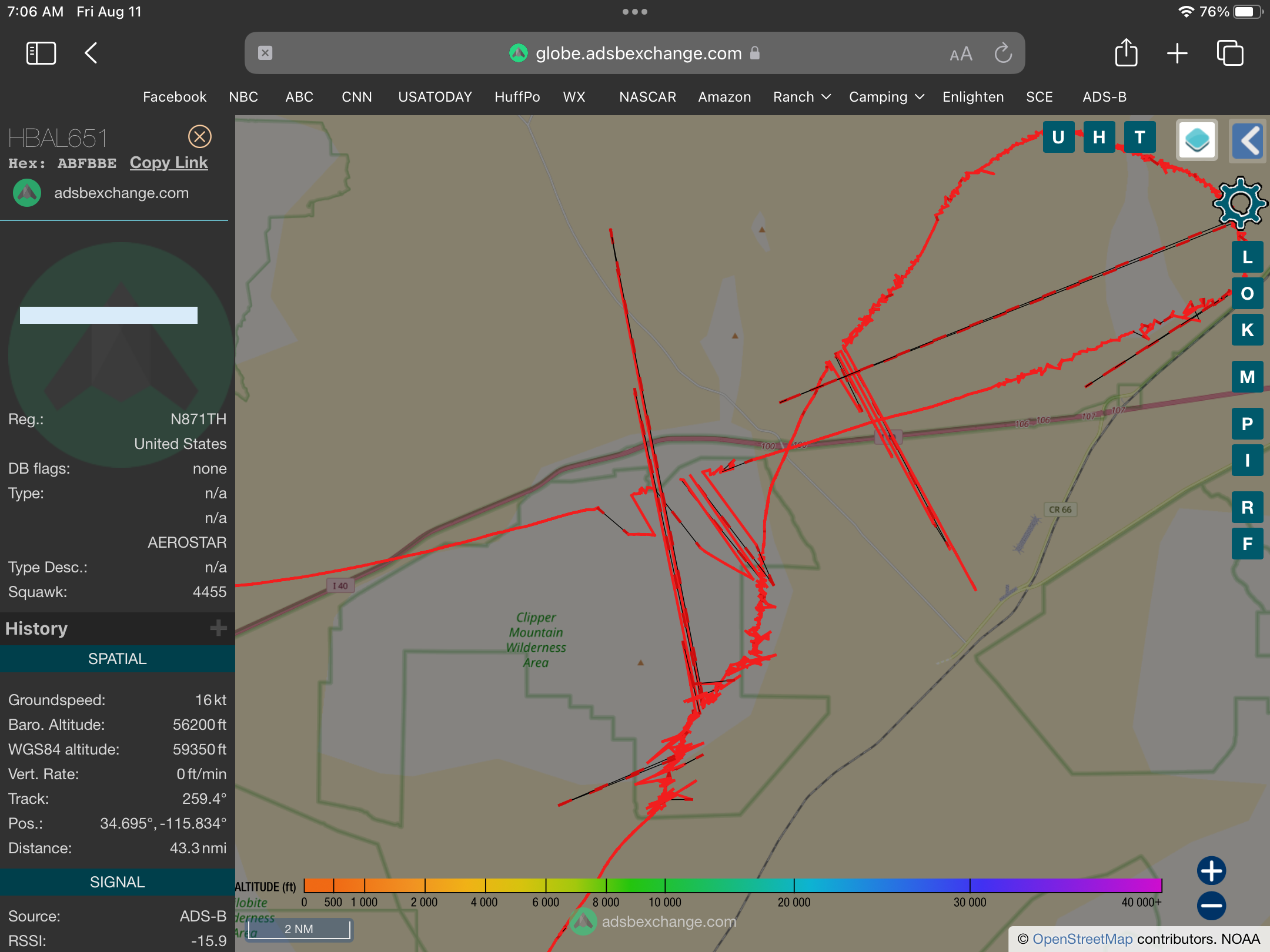Open the ABC bookmark
This screenshot has width=1270, height=952.
coord(299,97)
